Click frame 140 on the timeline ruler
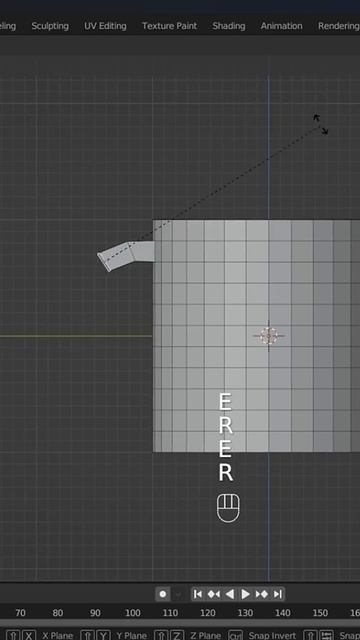Screen dimensions: 360x640 282,613
